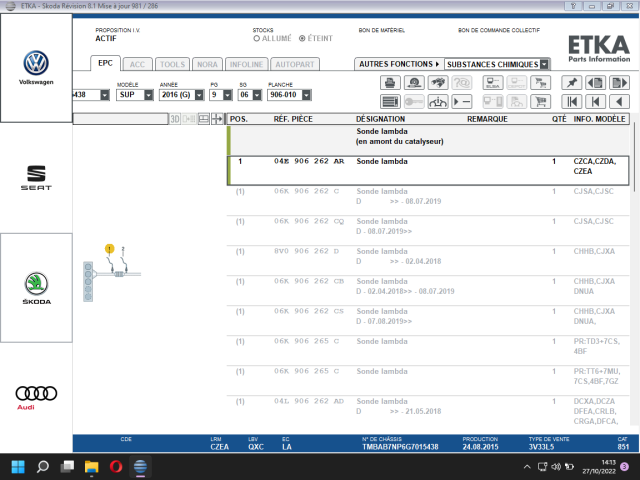The image size is (640, 480).
Task: Click the help question mark title button
Action: (x=573, y=6)
